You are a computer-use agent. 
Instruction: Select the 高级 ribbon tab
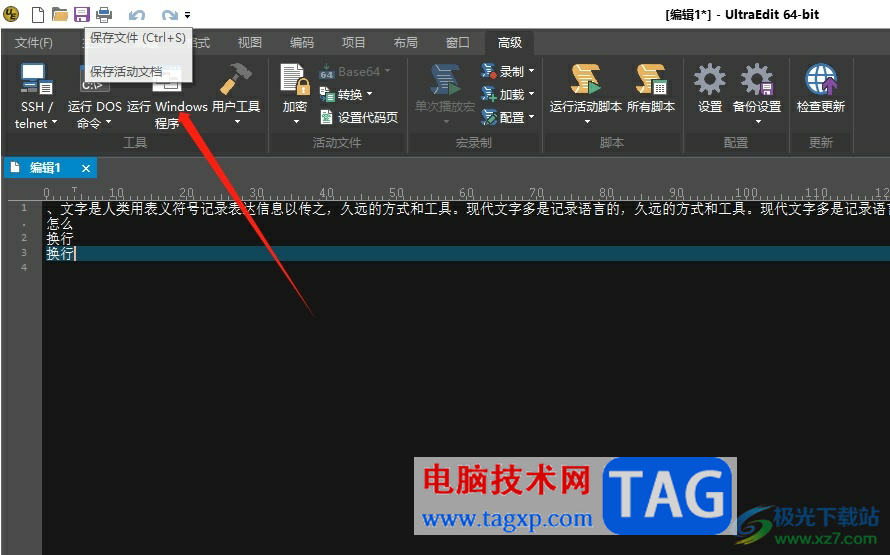point(509,43)
